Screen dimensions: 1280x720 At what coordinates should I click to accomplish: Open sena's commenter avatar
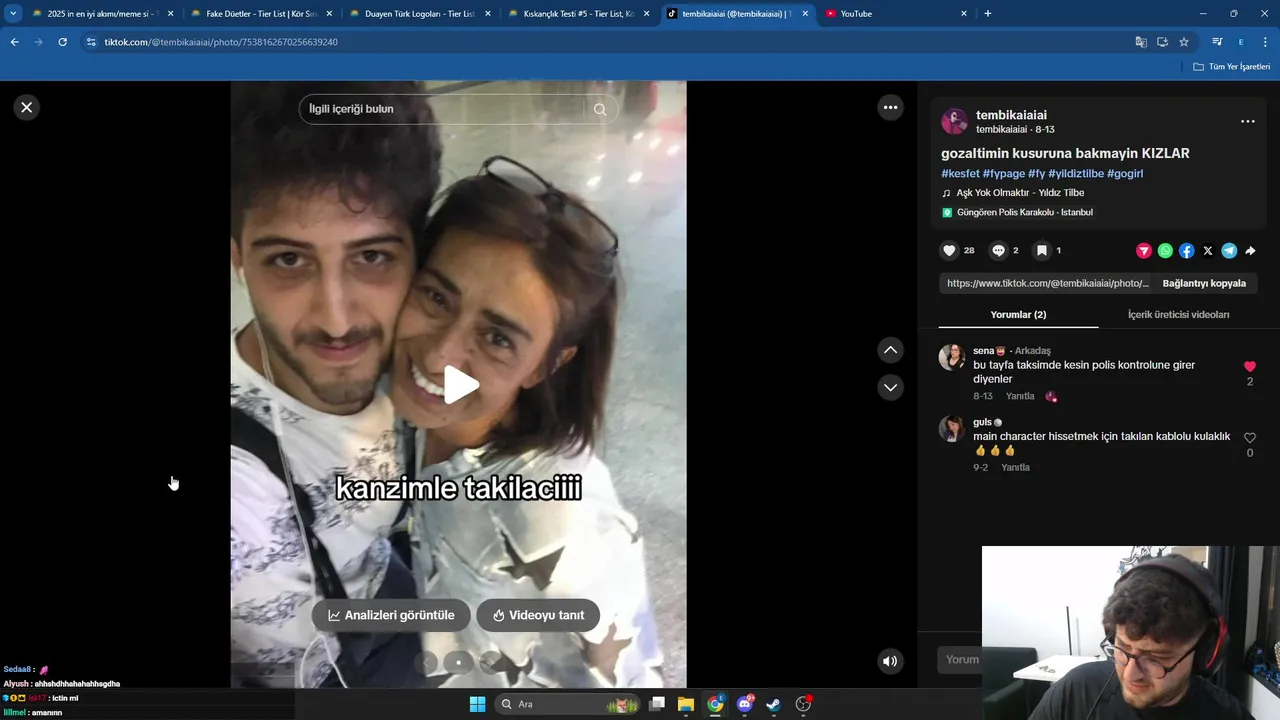tap(952, 357)
